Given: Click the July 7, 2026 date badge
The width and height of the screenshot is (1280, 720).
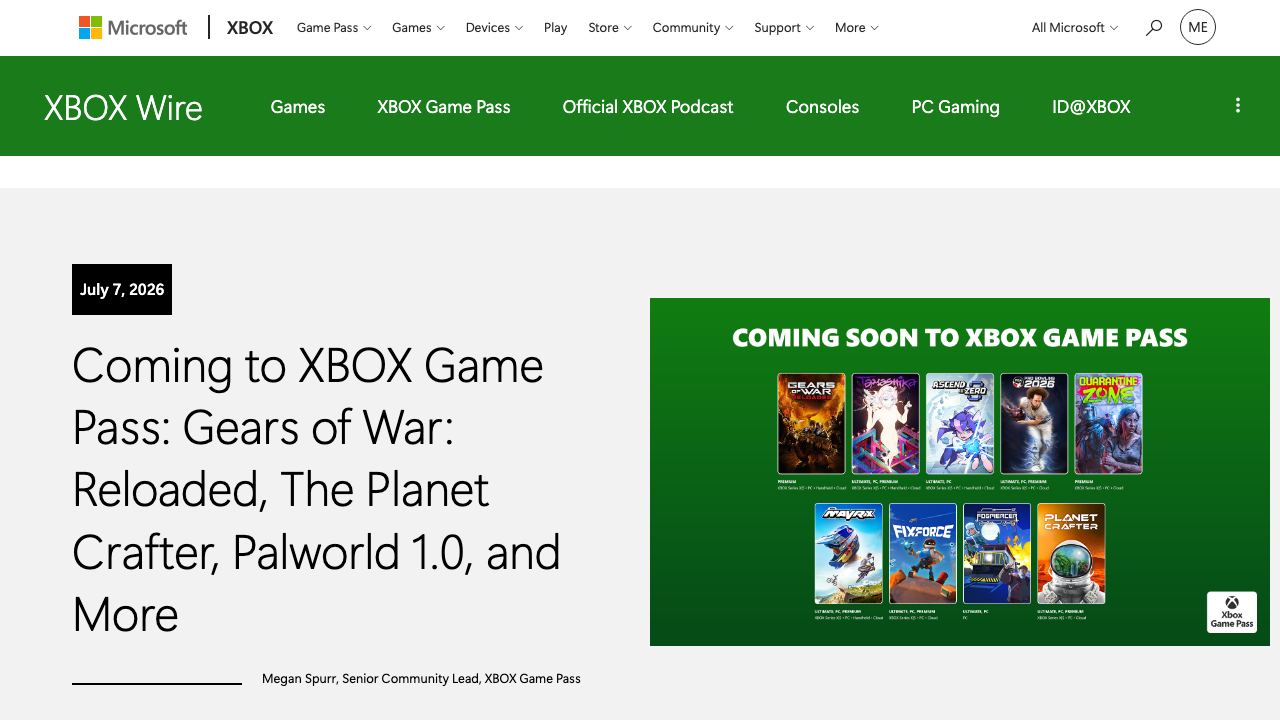Looking at the screenshot, I should (122, 289).
